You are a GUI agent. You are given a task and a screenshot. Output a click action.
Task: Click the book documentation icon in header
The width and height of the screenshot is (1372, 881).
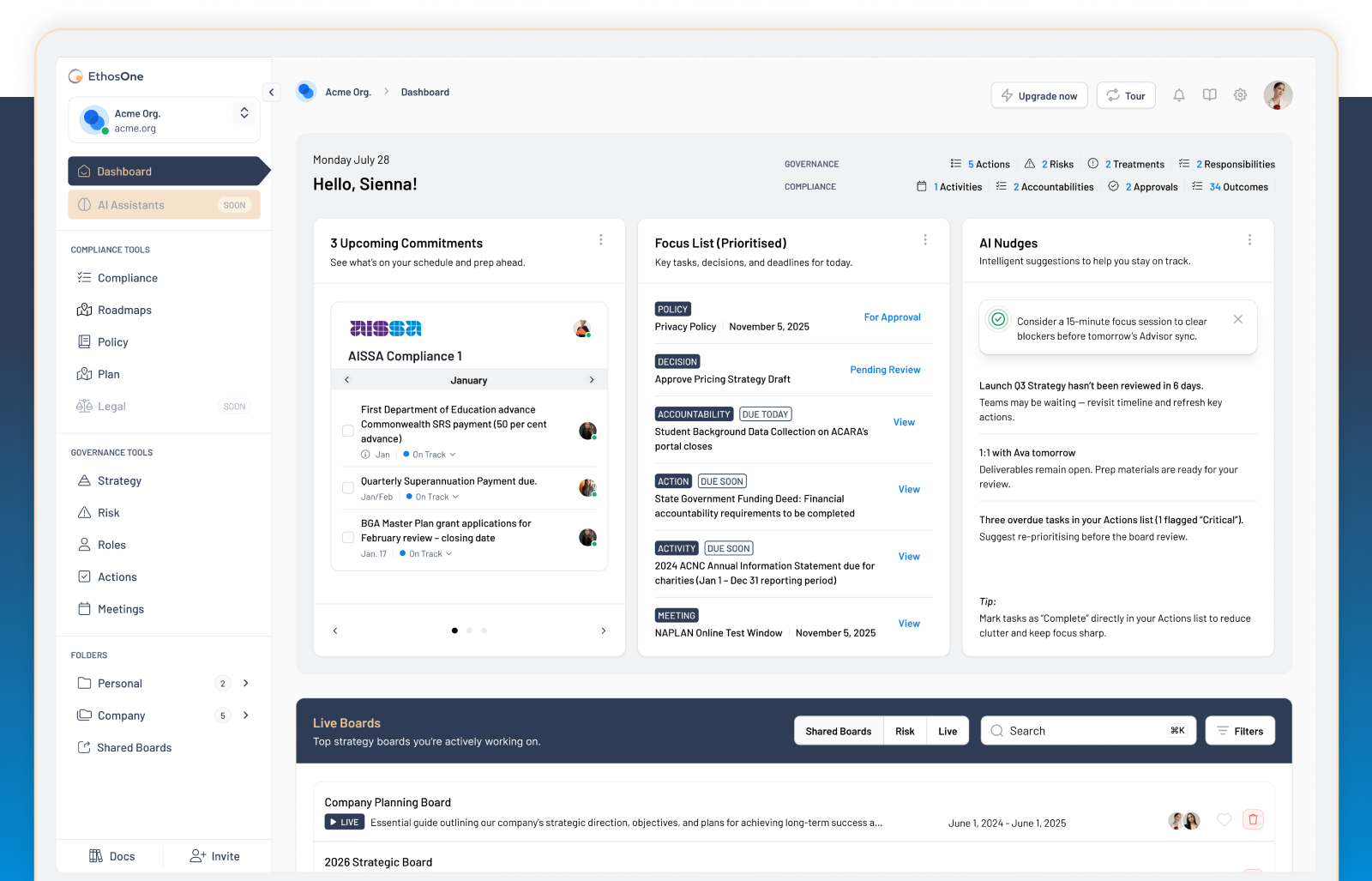click(x=1209, y=95)
